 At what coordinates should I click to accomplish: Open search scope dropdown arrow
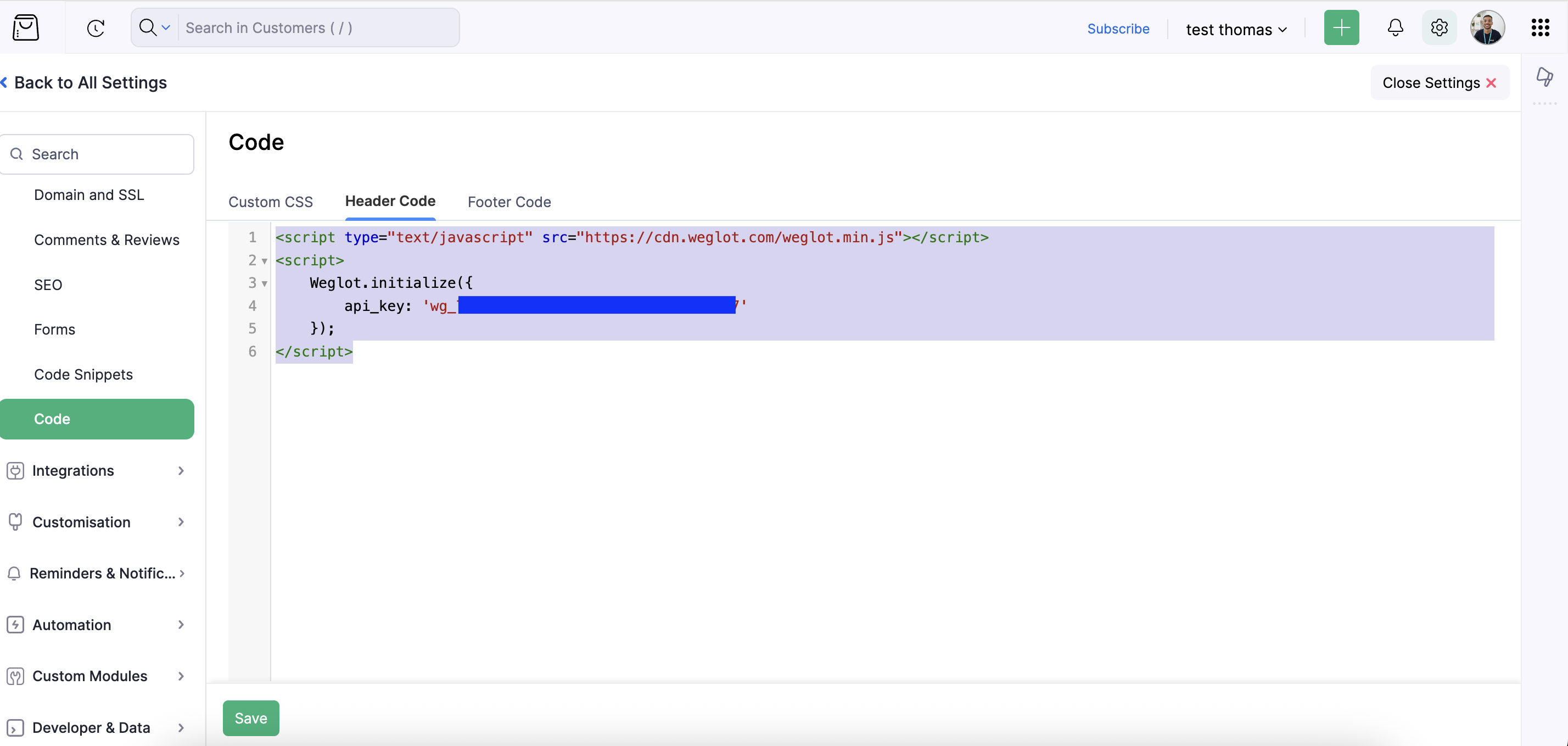click(x=166, y=27)
